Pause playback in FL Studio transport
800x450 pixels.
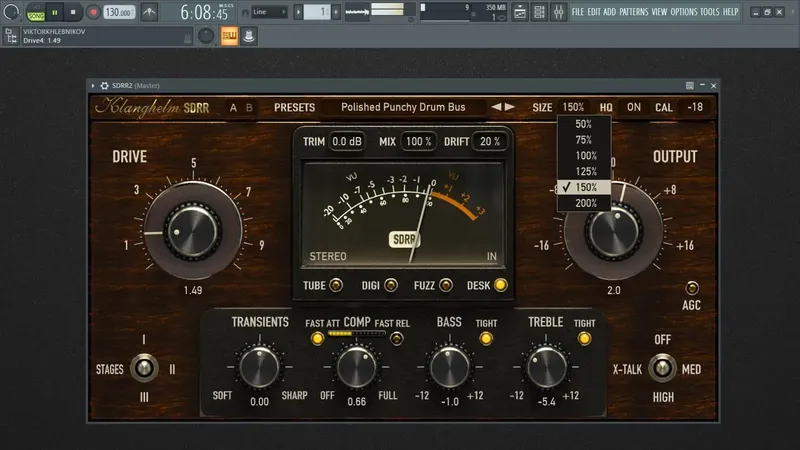pyautogui.click(x=55, y=12)
